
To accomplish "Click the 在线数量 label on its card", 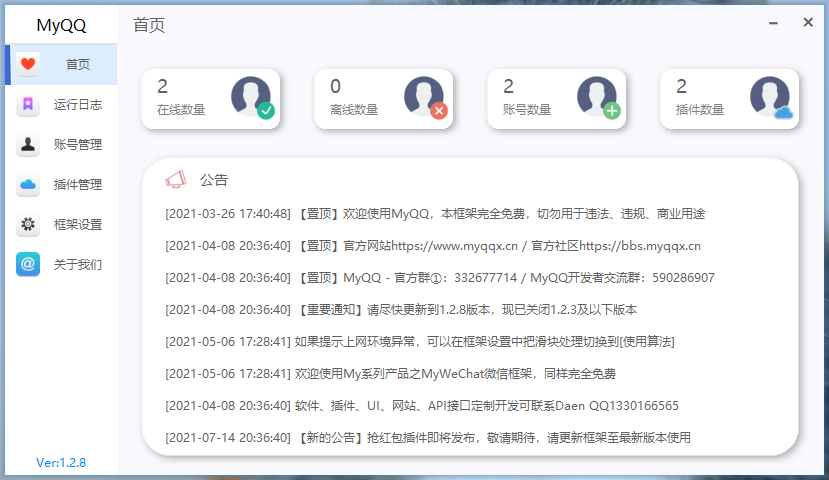I will (181, 109).
